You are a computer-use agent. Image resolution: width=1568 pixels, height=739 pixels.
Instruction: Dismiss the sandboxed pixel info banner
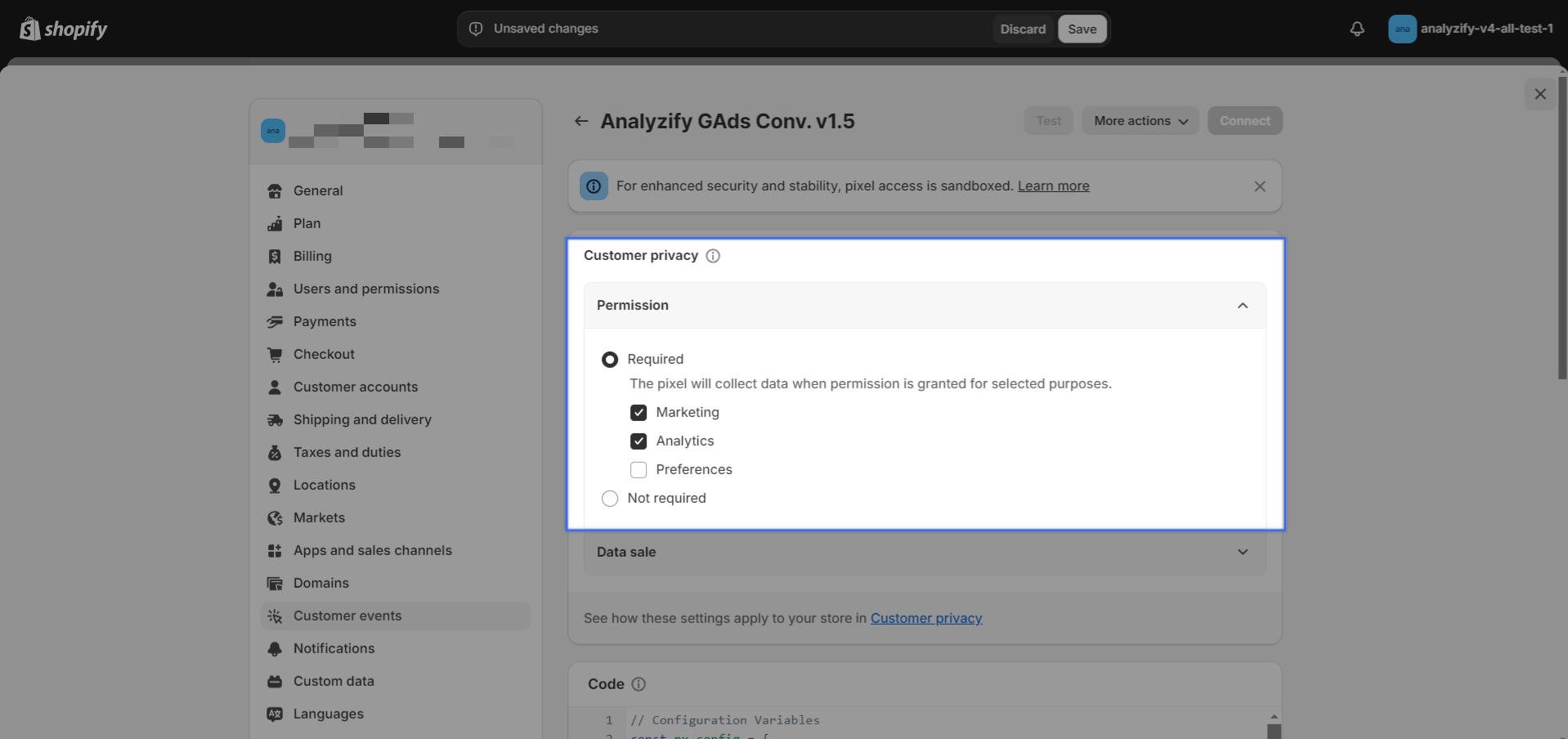(1260, 186)
